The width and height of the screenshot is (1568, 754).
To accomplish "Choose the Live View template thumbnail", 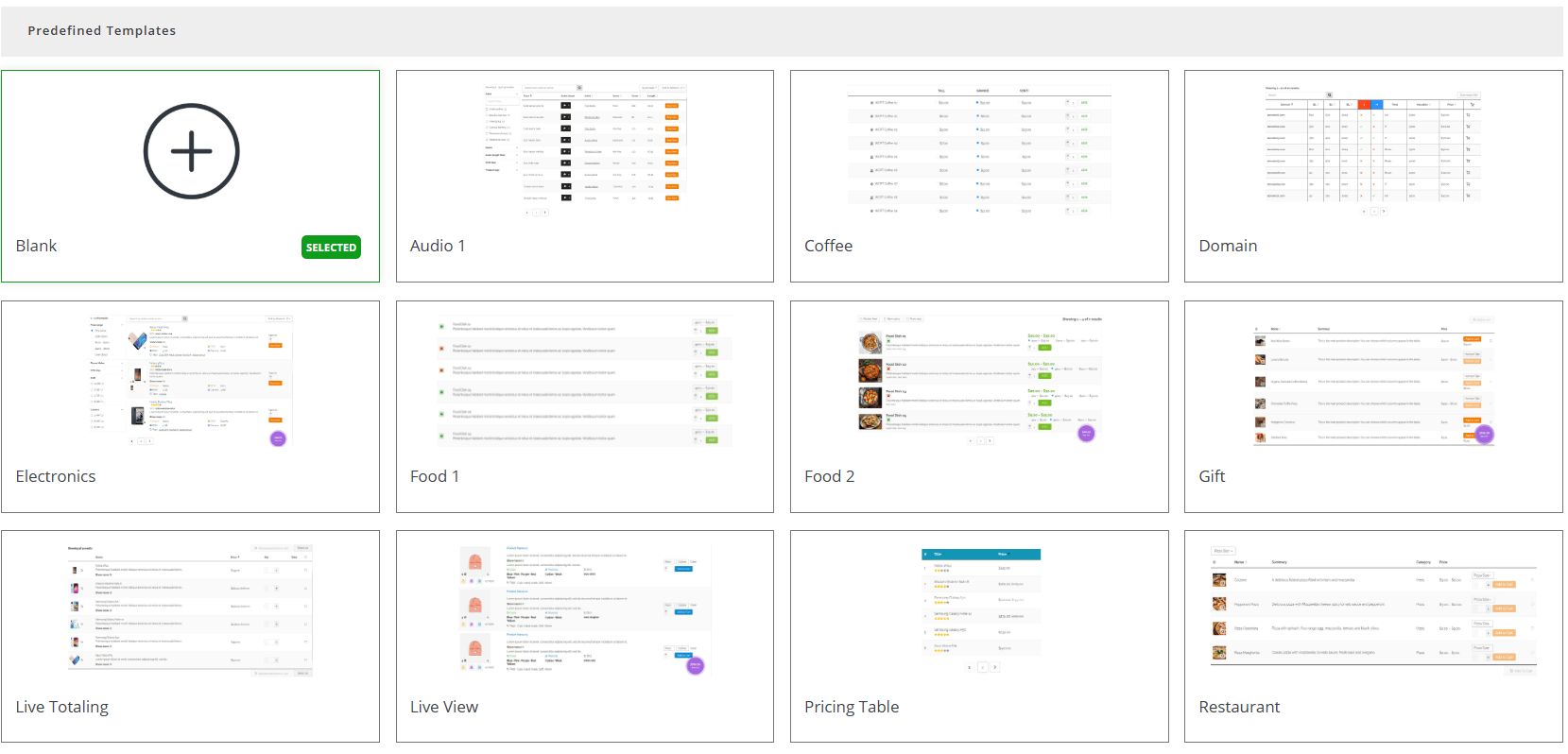I will [x=585, y=610].
